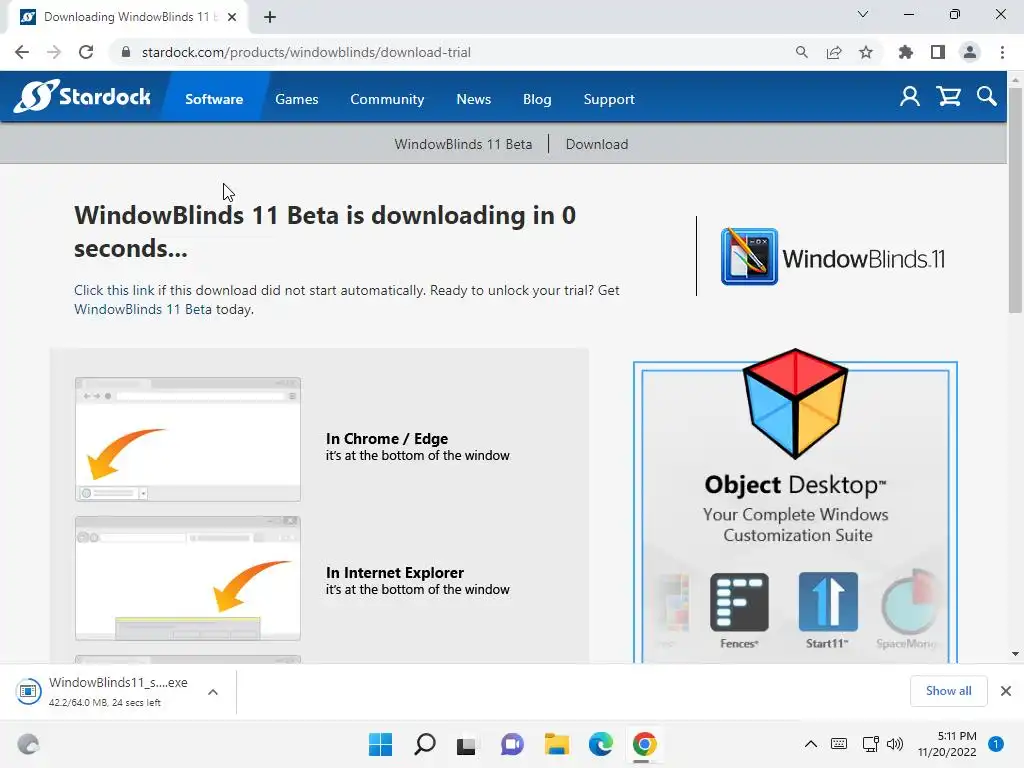Open the Games menu
This screenshot has height=768, width=1024.
[x=296, y=99]
